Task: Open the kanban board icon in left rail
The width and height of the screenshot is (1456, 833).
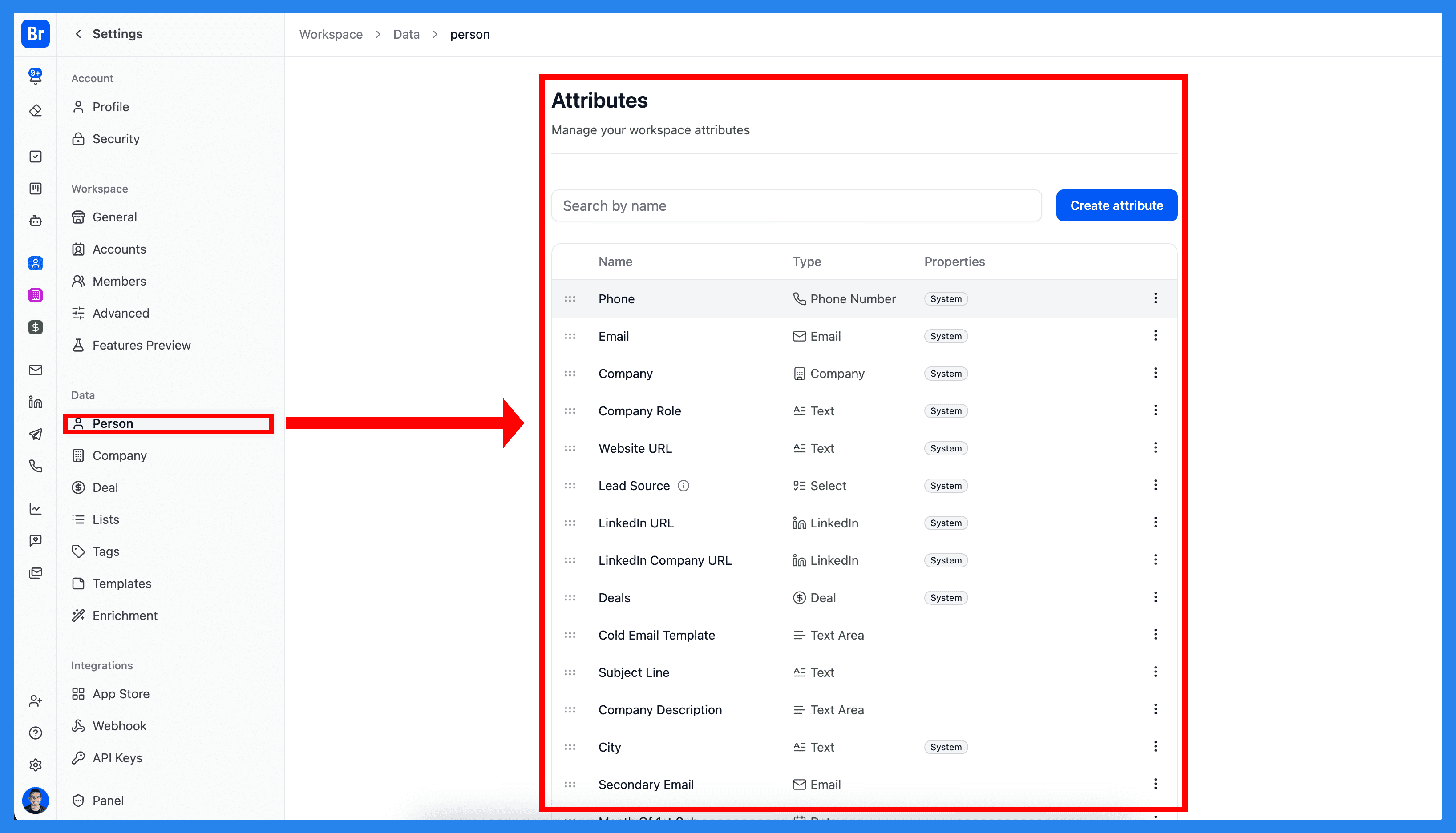Action: pos(35,189)
